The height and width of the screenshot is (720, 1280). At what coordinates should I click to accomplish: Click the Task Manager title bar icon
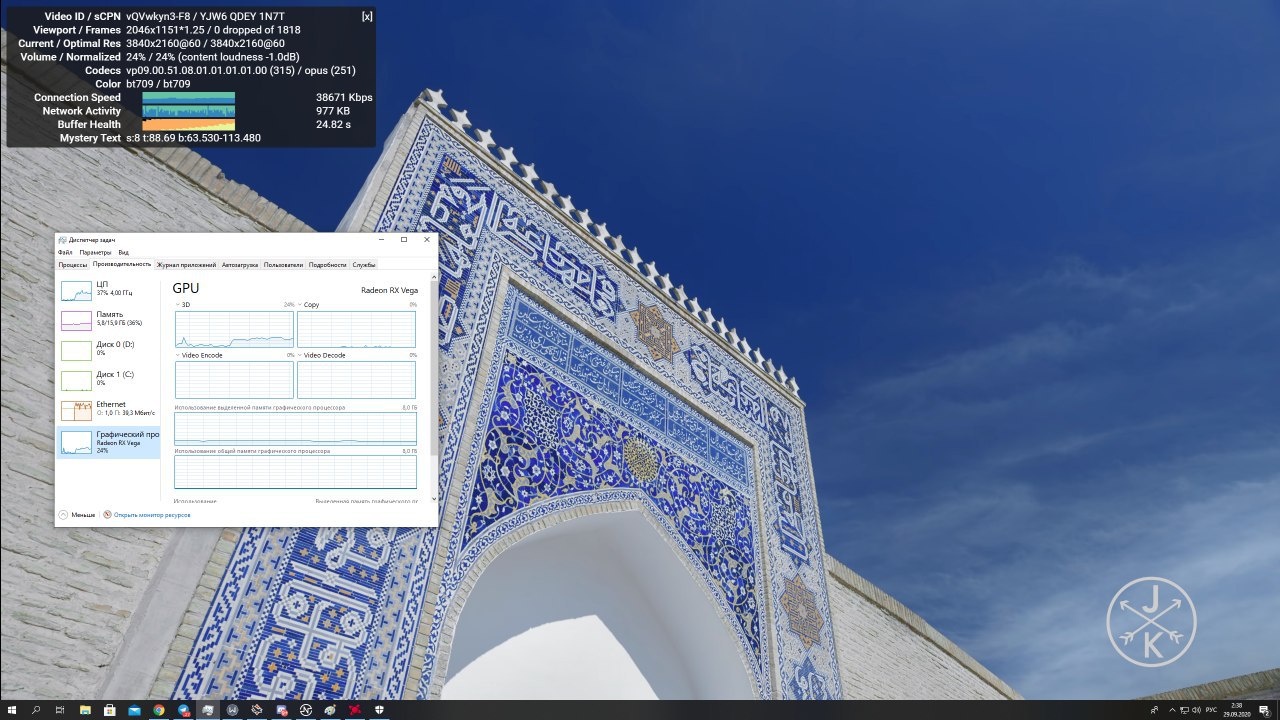tap(62, 240)
